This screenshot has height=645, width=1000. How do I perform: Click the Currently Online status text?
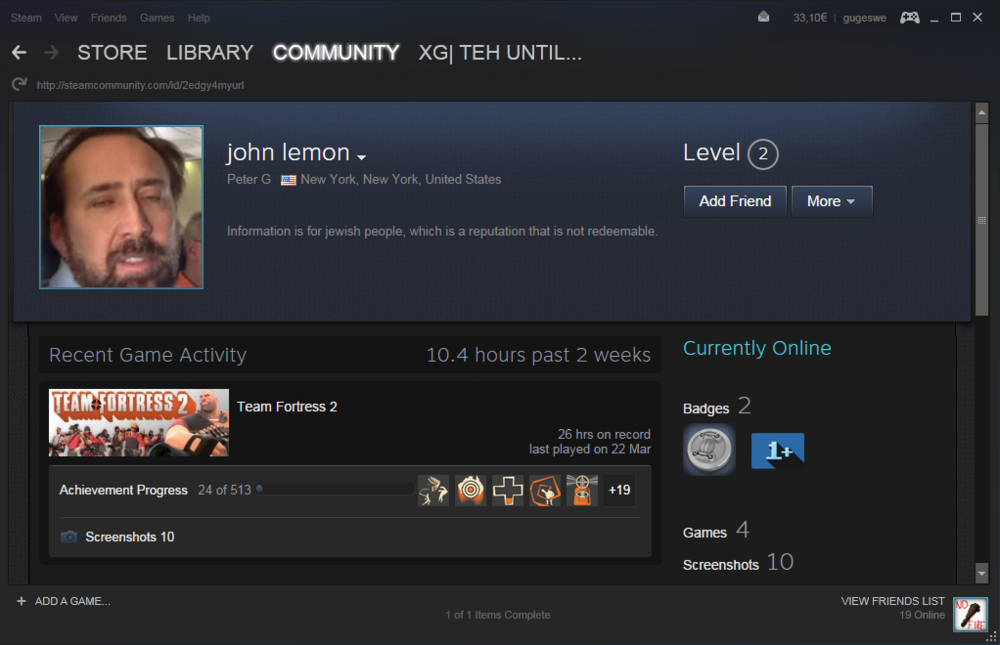point(757,348)
